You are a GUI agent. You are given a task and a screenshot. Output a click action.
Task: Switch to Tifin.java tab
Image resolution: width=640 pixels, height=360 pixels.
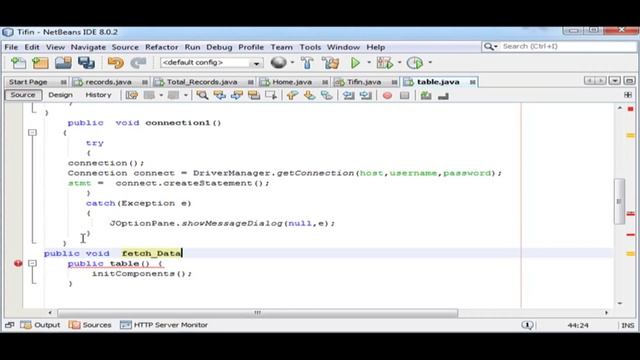click(x=364, y=82)
